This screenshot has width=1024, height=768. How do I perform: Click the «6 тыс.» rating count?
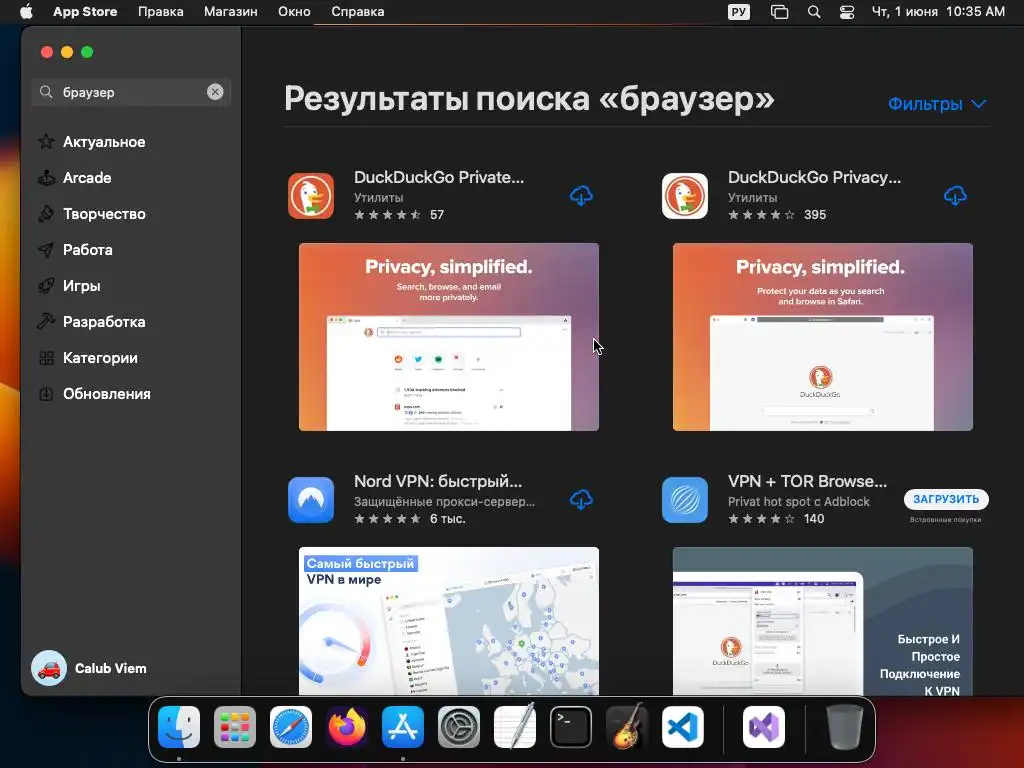point(447,519)
